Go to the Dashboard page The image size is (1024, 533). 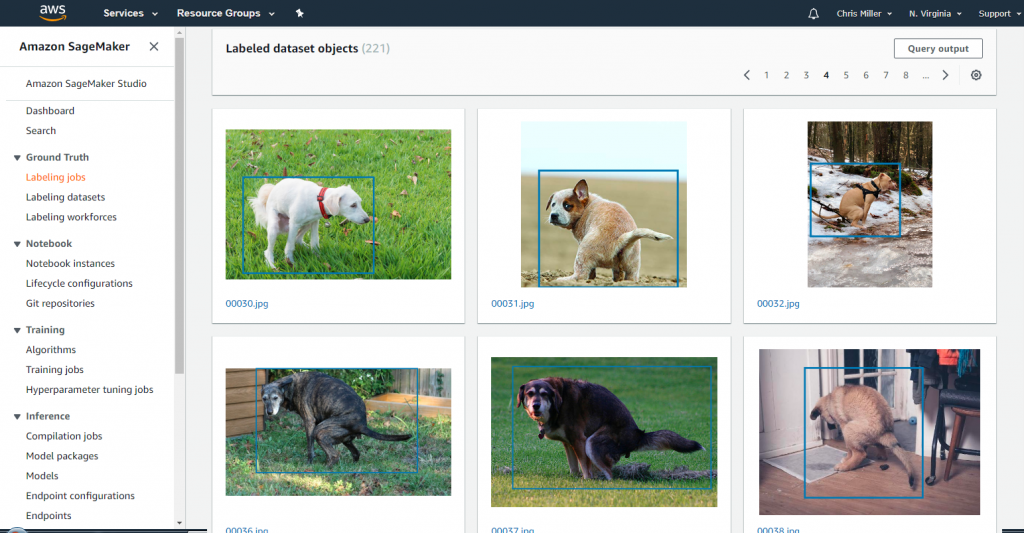coord(50,111)
